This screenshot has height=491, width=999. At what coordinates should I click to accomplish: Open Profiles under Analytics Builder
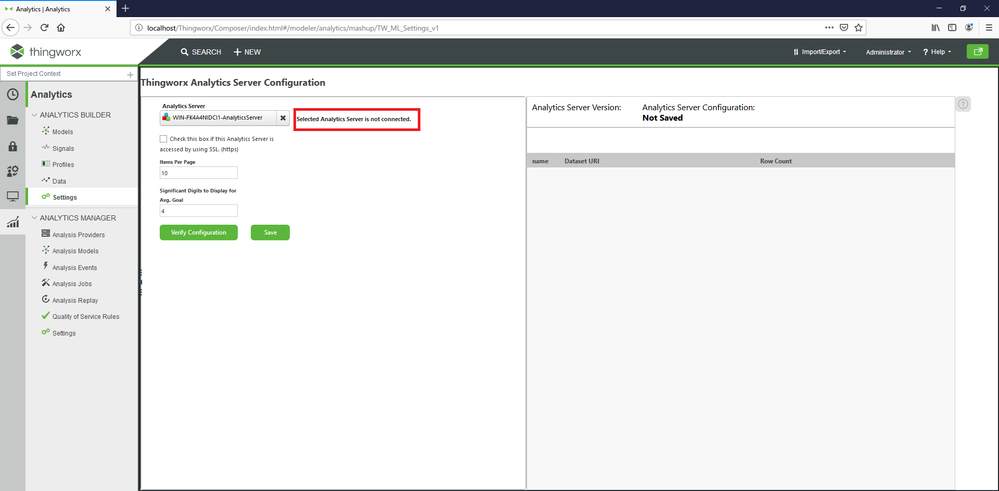click(63, 164)
